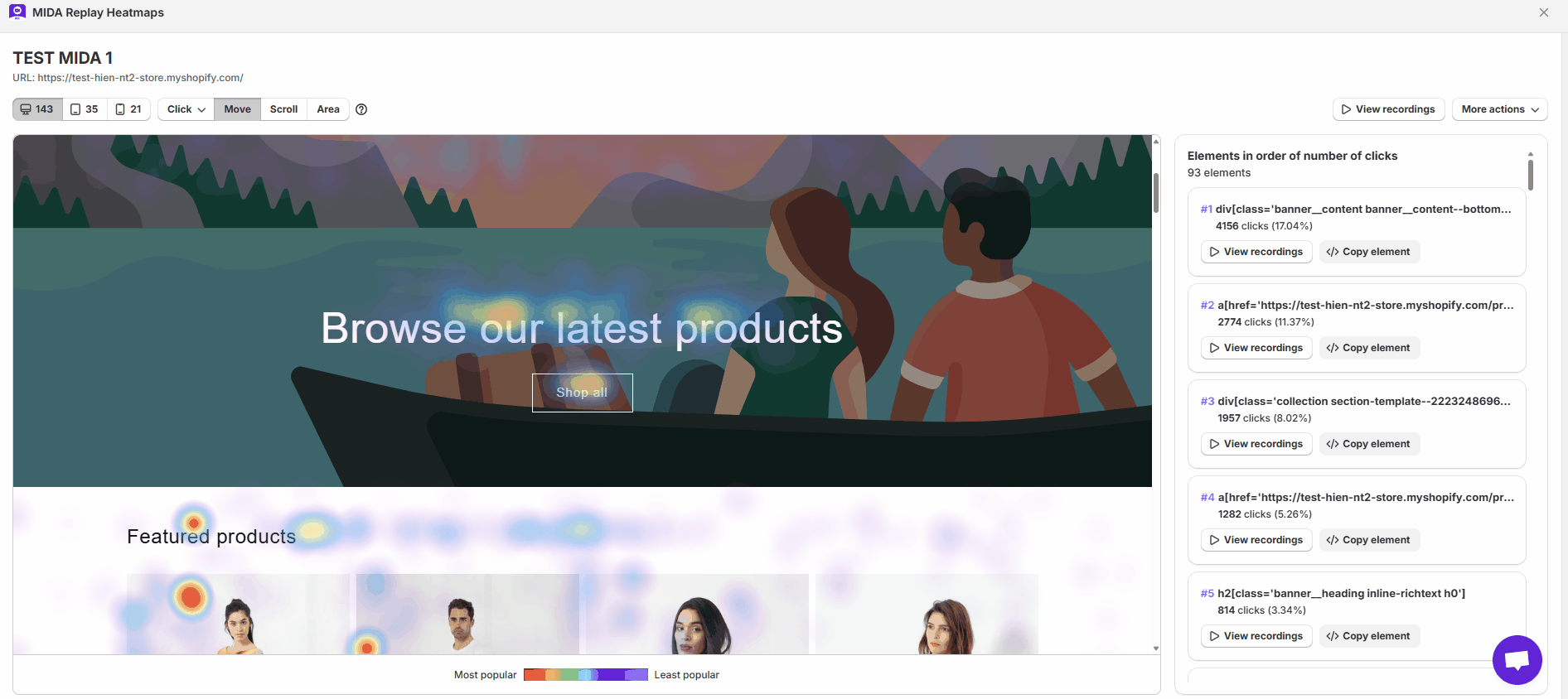Switch to the Area heatmap tab

(328, 109)
